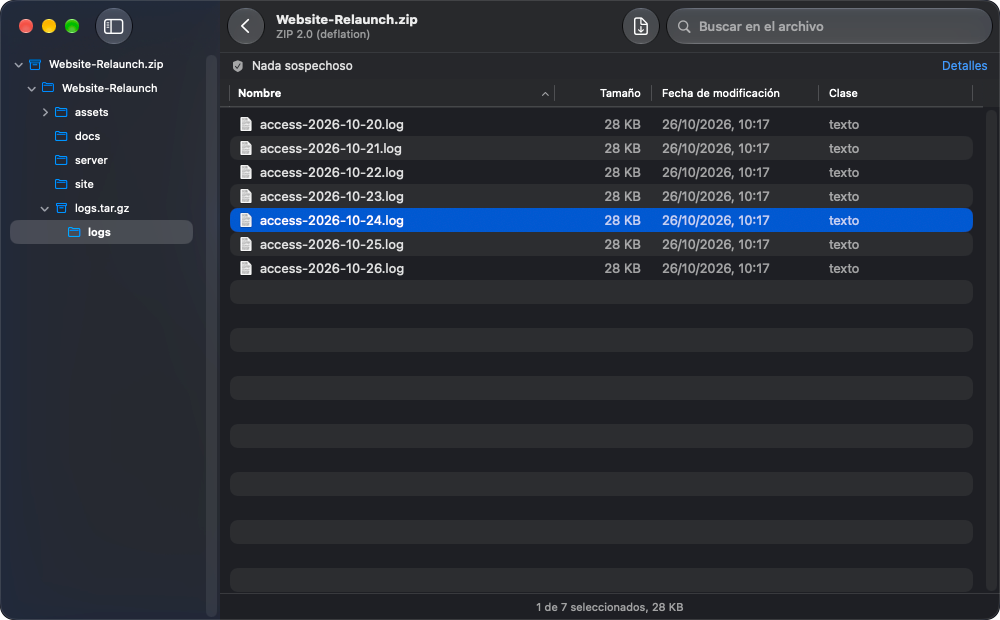Click the Website-Relaunch.zip archive icon in sidebar
This screenshot has width=1000, height=620.
[36, 64]
